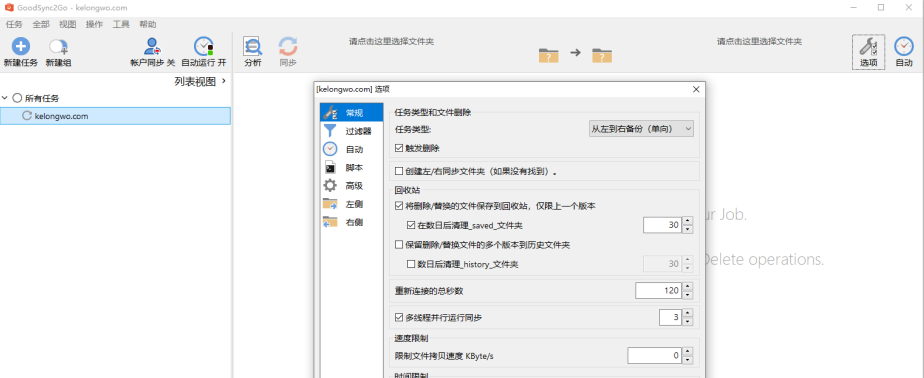Image resolution: width=924 pixels, height=378 pixels.
Task: Click the GoodSync2Go app icon in title bar
Action: pos(9,8)
